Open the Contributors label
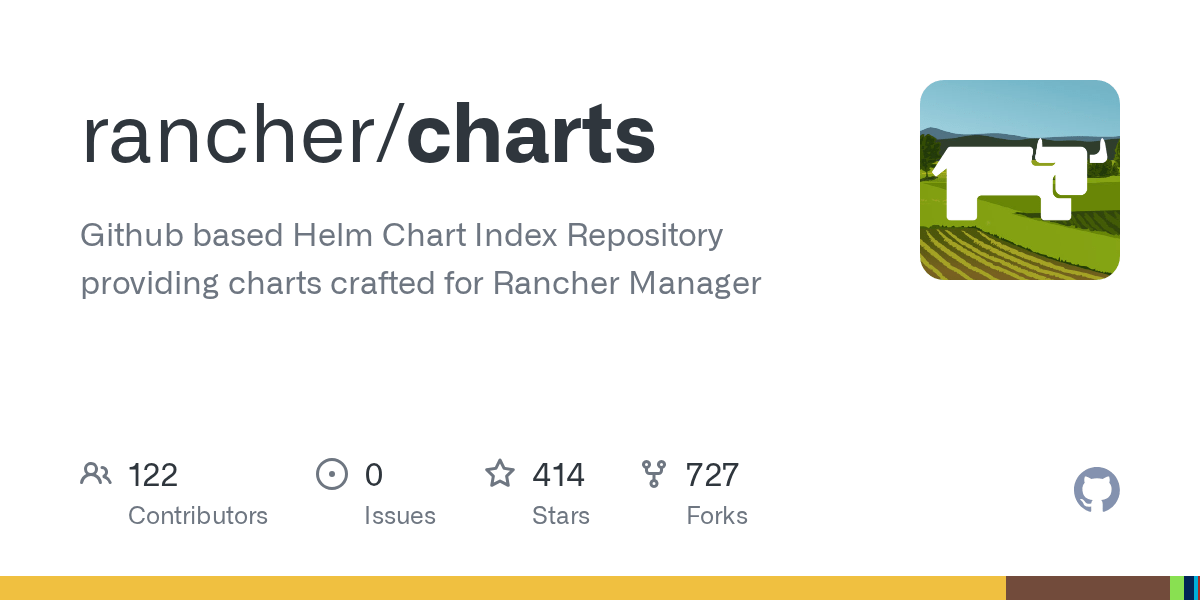The width and height of the screenshot is (1200, 600). coord(198,516)
